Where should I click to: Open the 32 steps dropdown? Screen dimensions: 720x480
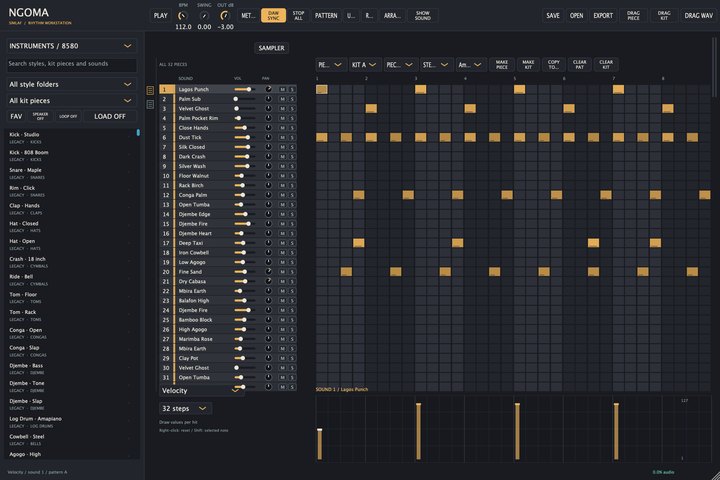point(185,408)
